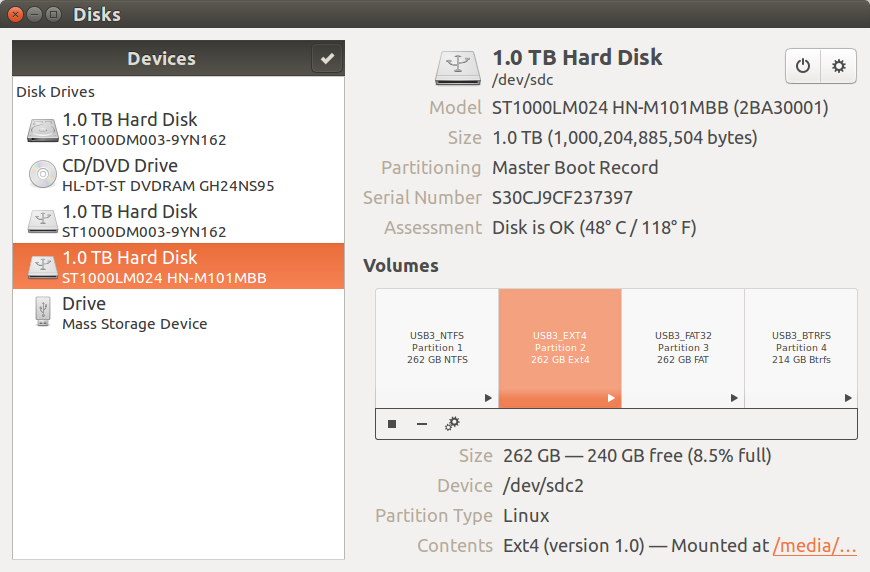Click the power off drive button
Screen dimensions: 870x572
pos(803,66)
